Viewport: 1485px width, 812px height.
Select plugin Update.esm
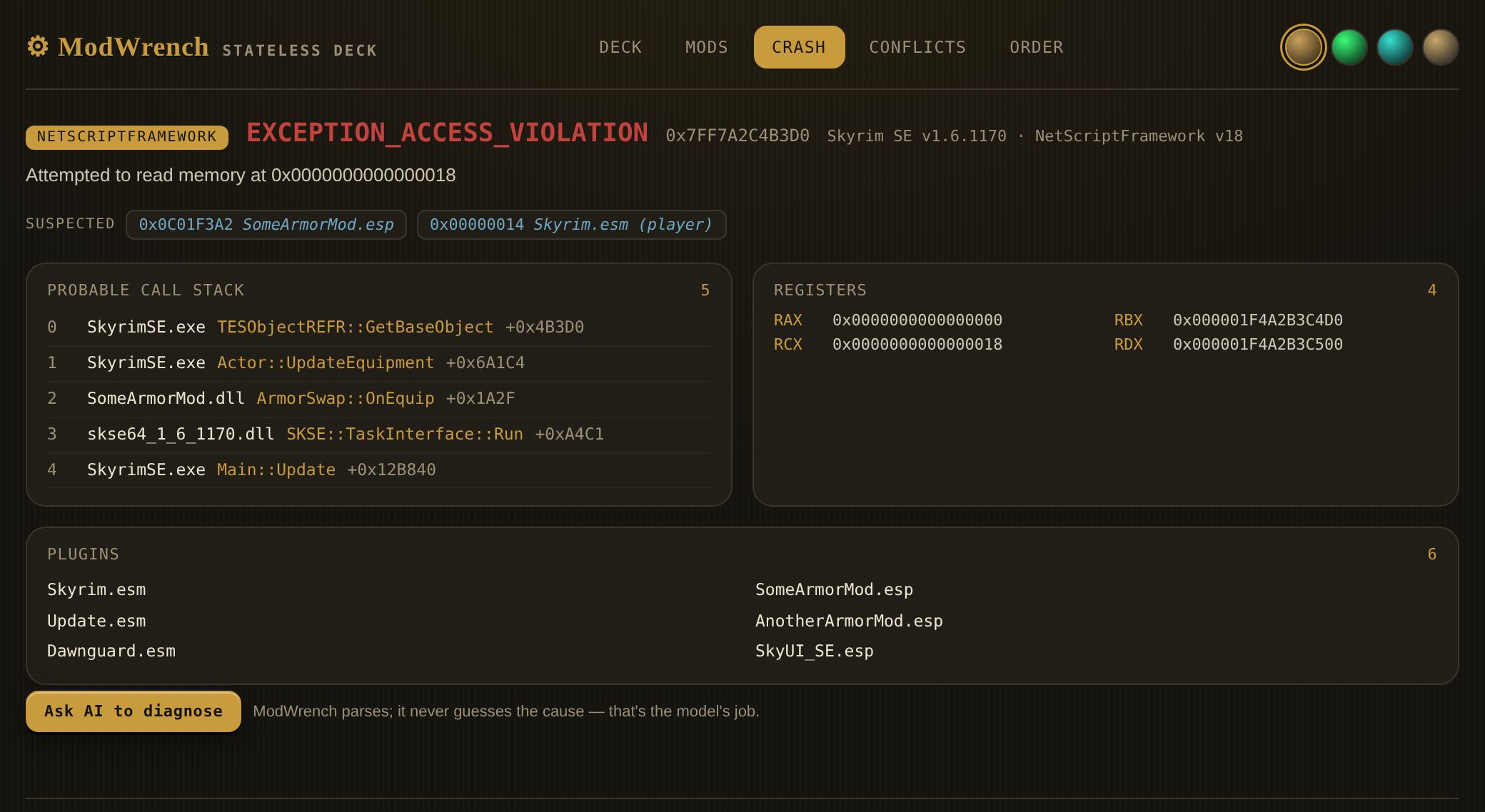(96, 621)
